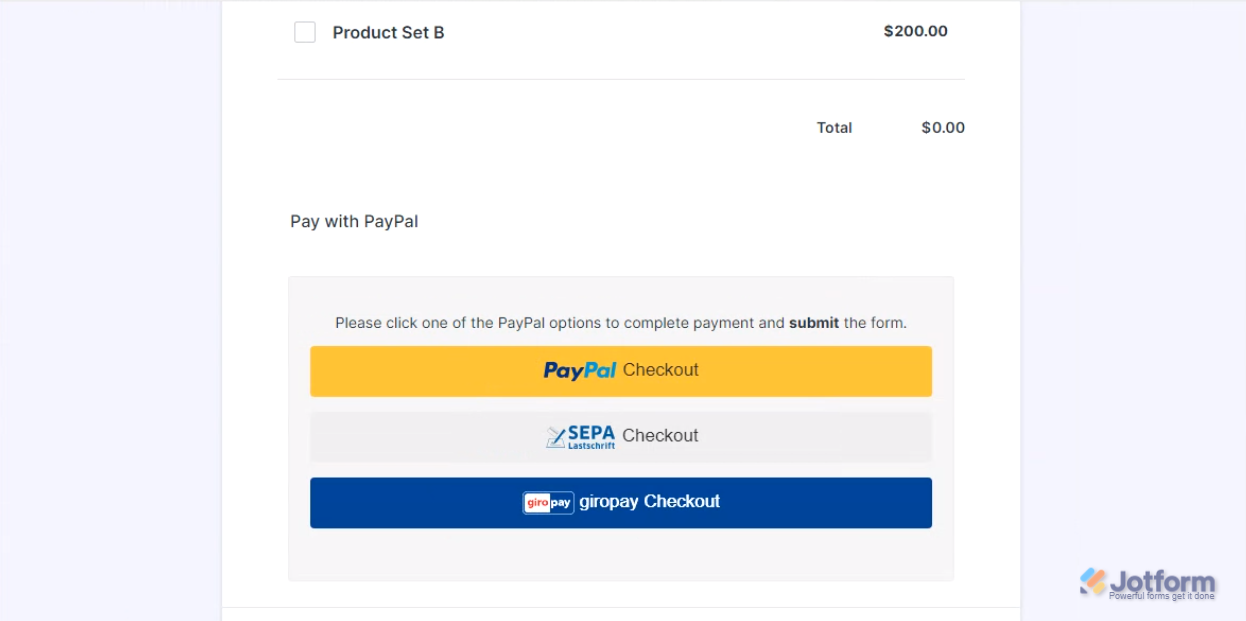This screenshot has height=621, width=1246.
Task: Click the 'Powerful forms get it done' tagline
Action: click(x=1161, y=596)
